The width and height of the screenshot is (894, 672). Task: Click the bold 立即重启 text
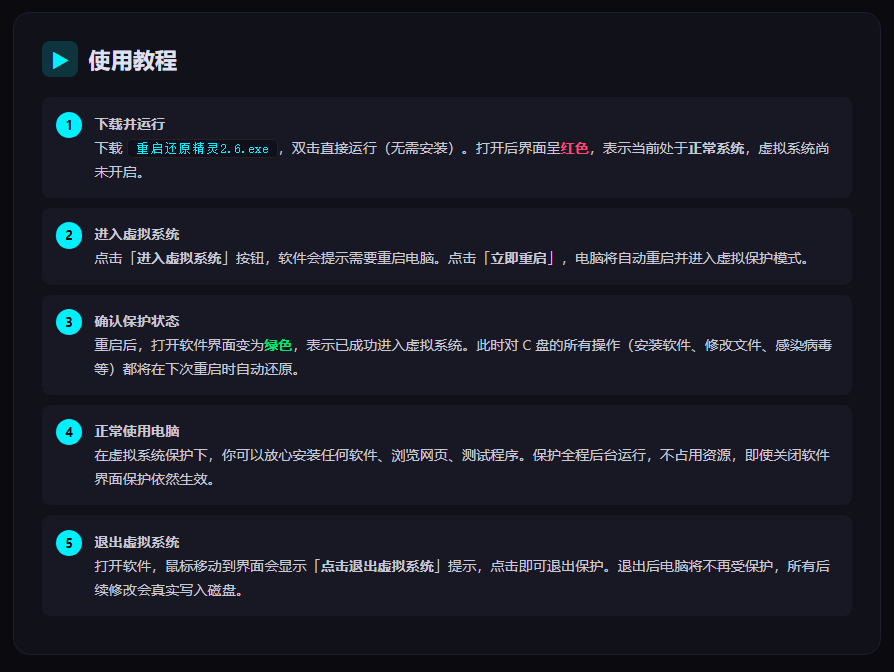(518, 258)
